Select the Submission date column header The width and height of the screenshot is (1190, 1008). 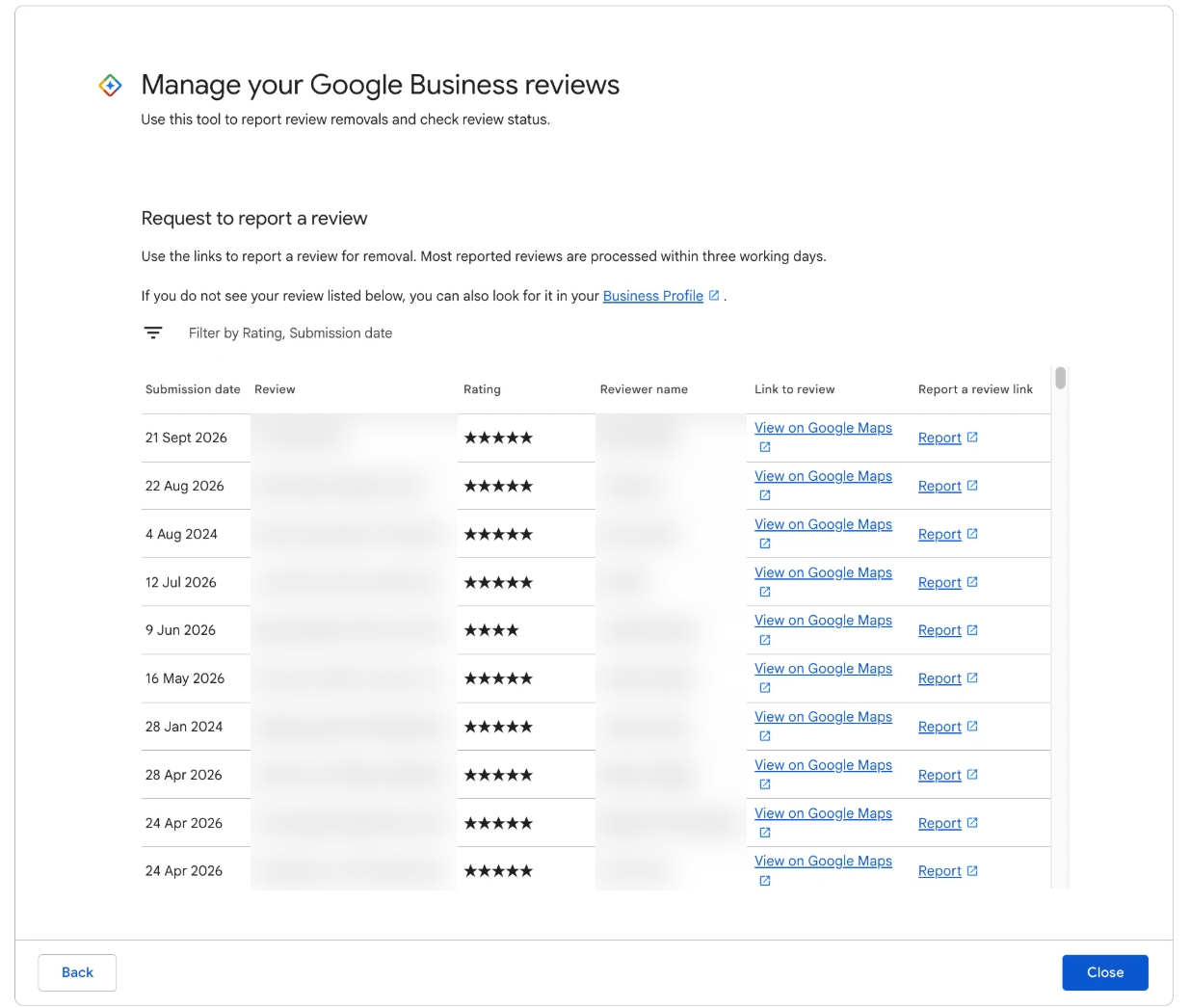pyautogui.click(x=193, y=389)
